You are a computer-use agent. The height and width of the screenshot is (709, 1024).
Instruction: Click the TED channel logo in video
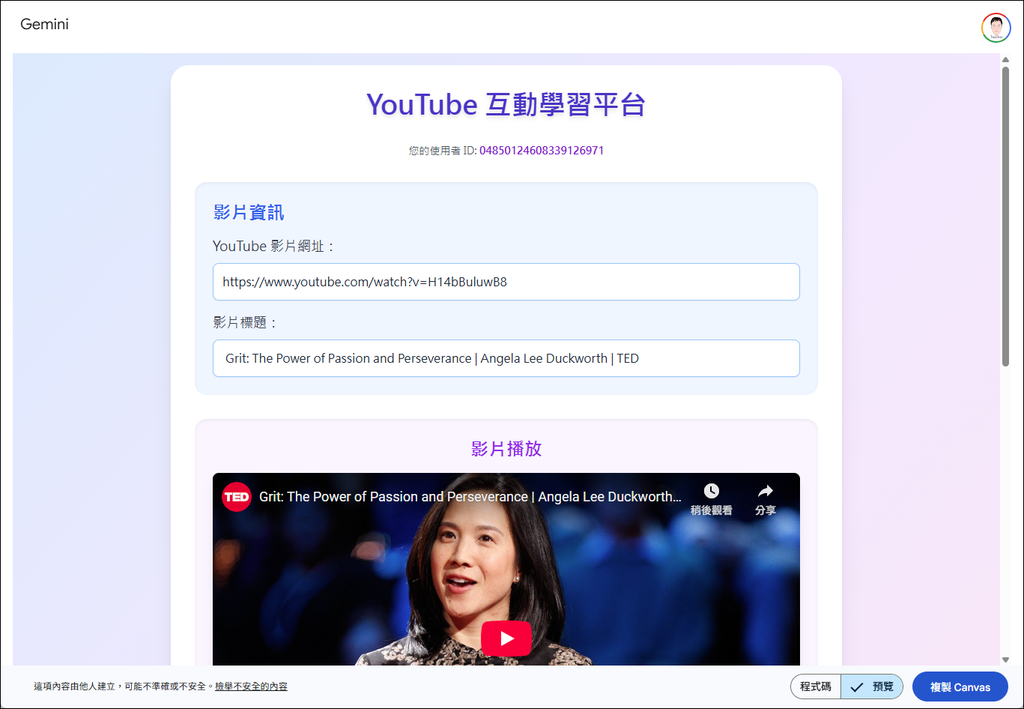click(236, 497)
